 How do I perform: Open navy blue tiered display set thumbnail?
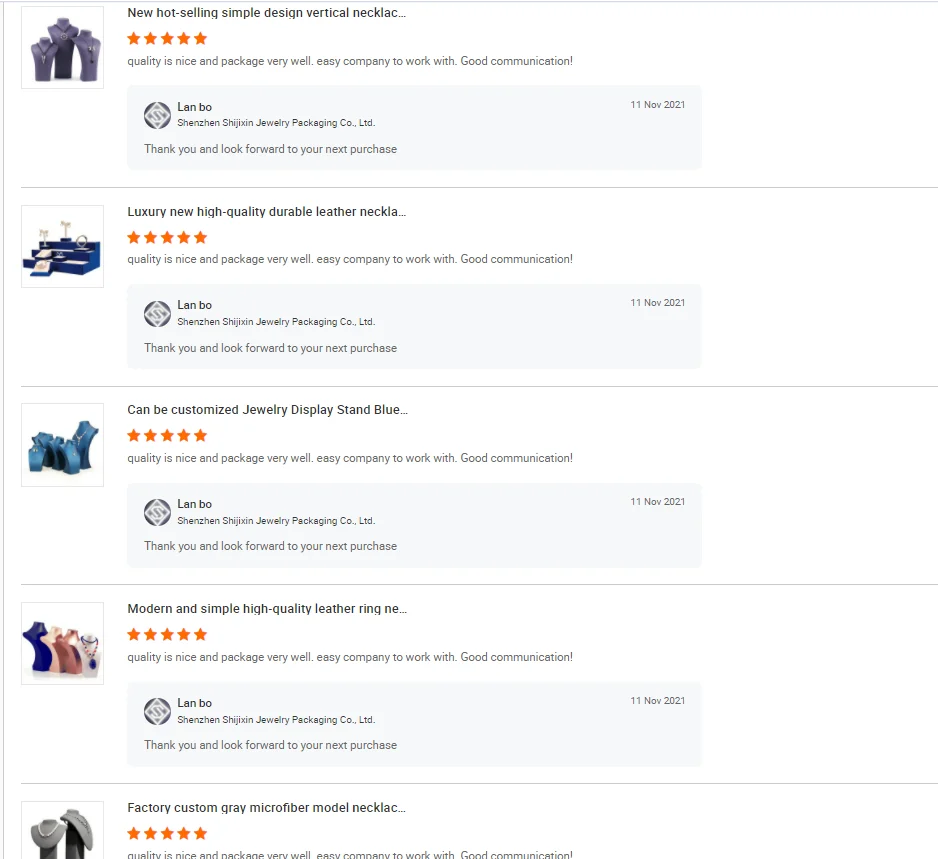coord(62,246)
